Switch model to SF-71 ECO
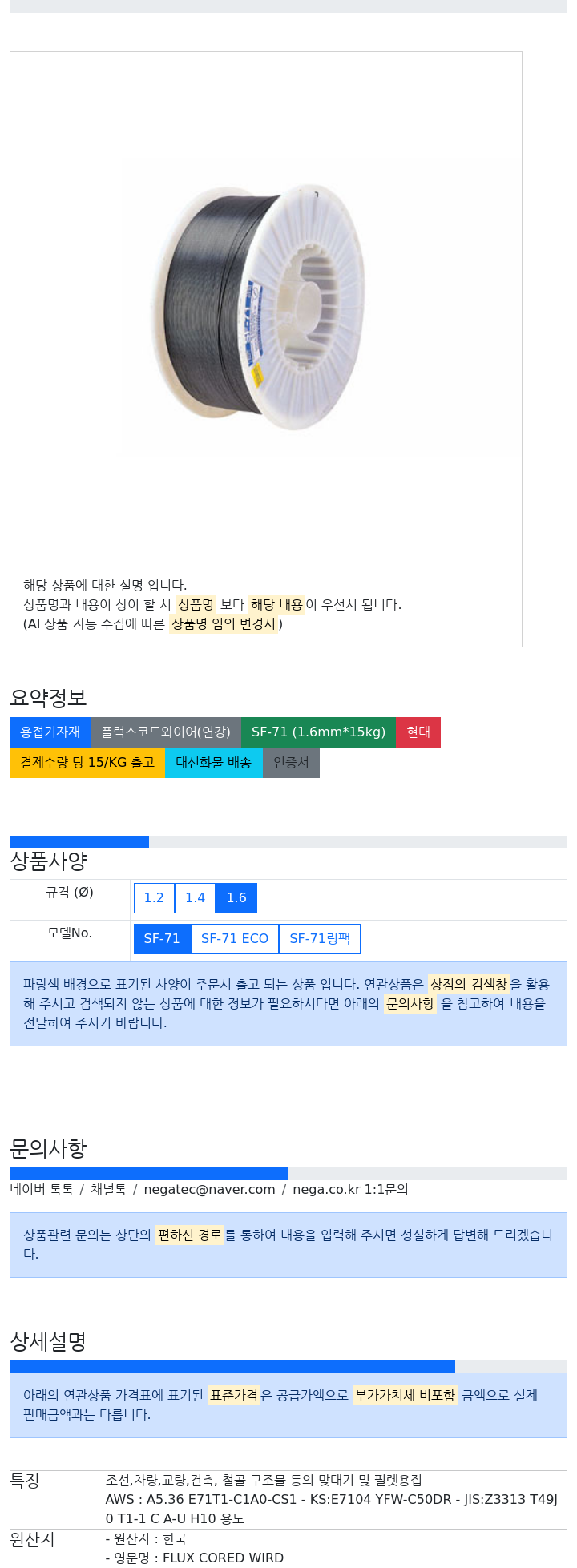577x1568 pixels. [235, 938]
